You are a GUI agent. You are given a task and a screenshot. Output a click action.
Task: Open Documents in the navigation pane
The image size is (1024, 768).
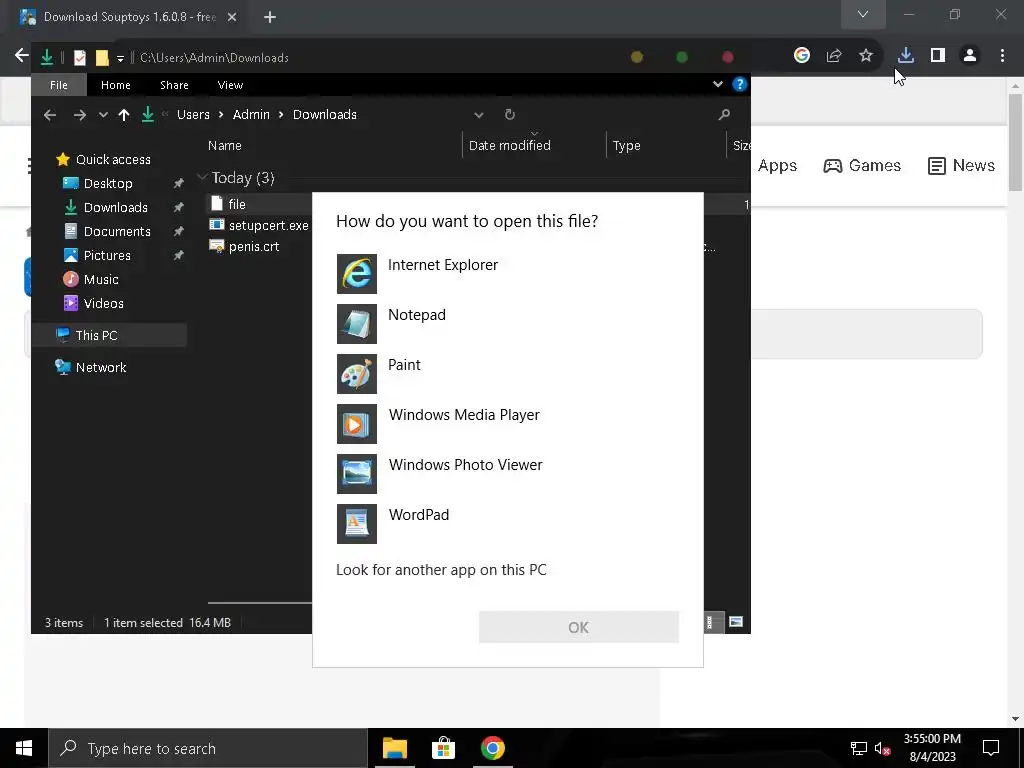pos(117,231)
